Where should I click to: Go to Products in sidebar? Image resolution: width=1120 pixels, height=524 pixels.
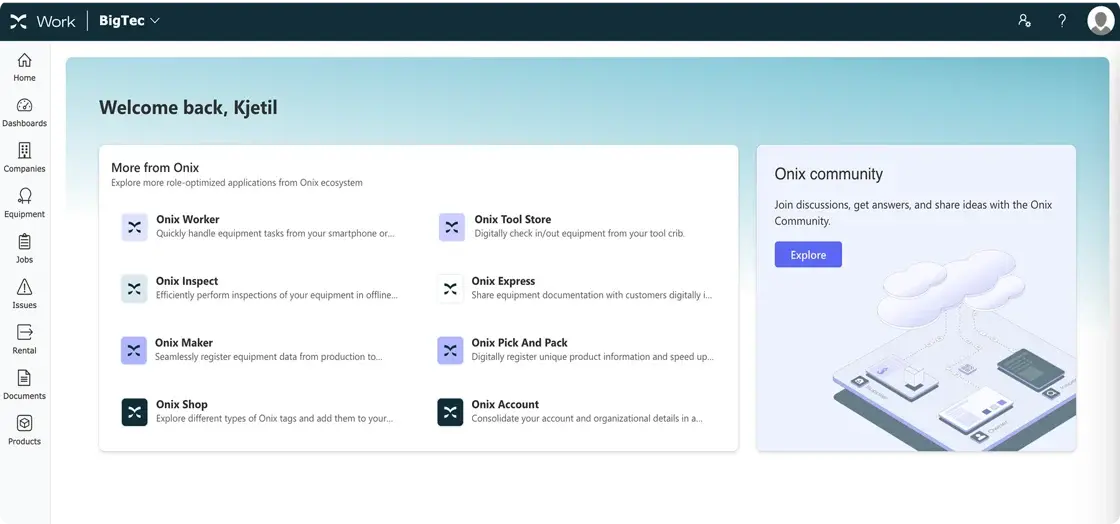tap(24, 430)
